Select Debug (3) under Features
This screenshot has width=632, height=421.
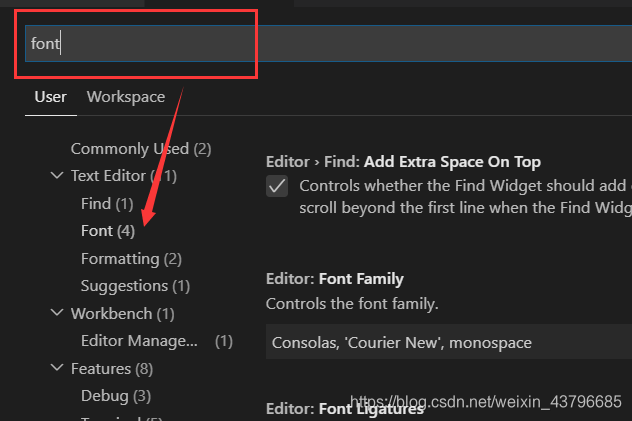click(116, 396)
